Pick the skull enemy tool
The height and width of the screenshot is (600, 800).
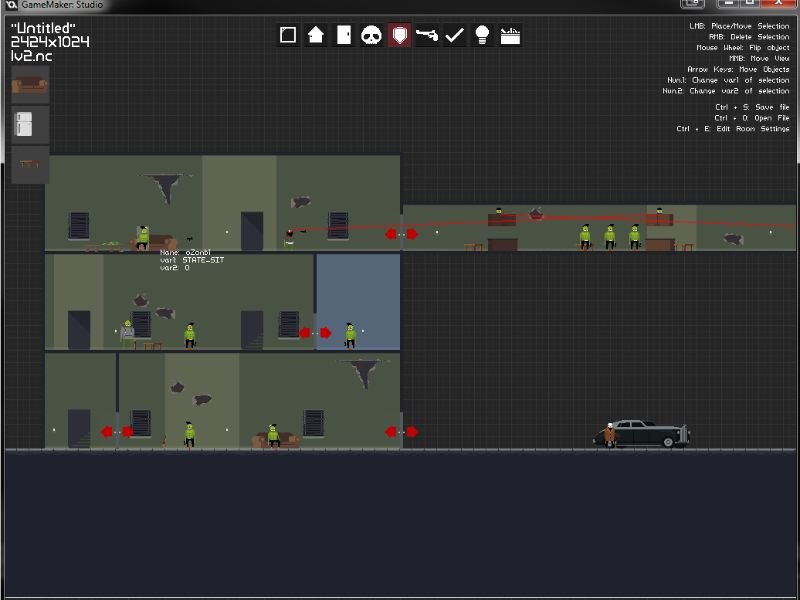(371, 35)
